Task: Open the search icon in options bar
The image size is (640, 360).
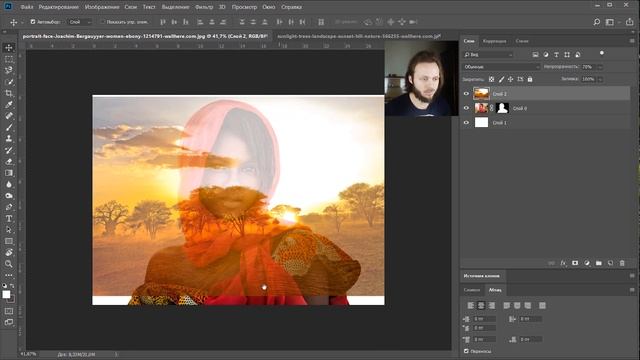Action: tap(597, 22)
